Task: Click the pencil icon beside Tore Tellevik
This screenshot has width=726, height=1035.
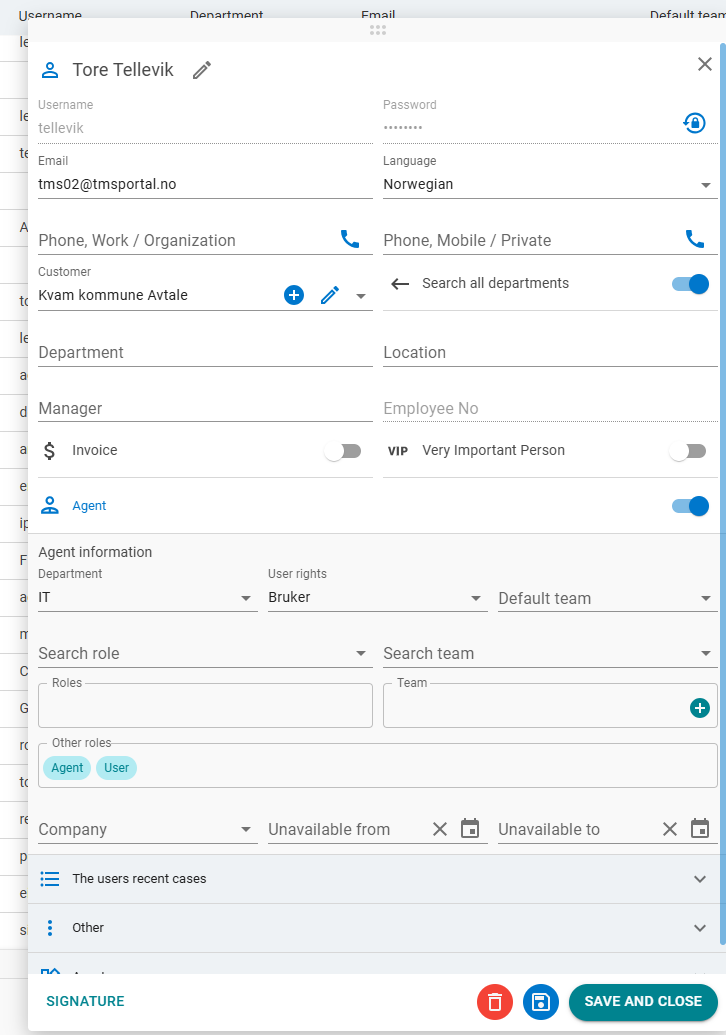Action: pos(202,70)
